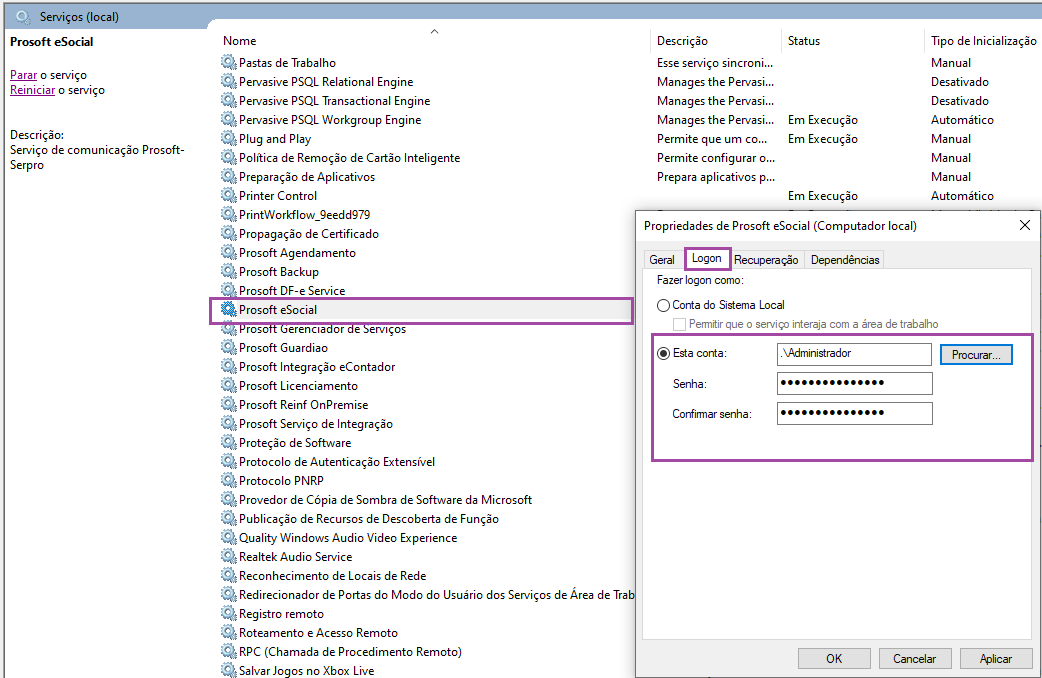Select the Protocolo PNRP gear icon
This screenshot has height=678, width=1042.
click(x=229, y=481)
